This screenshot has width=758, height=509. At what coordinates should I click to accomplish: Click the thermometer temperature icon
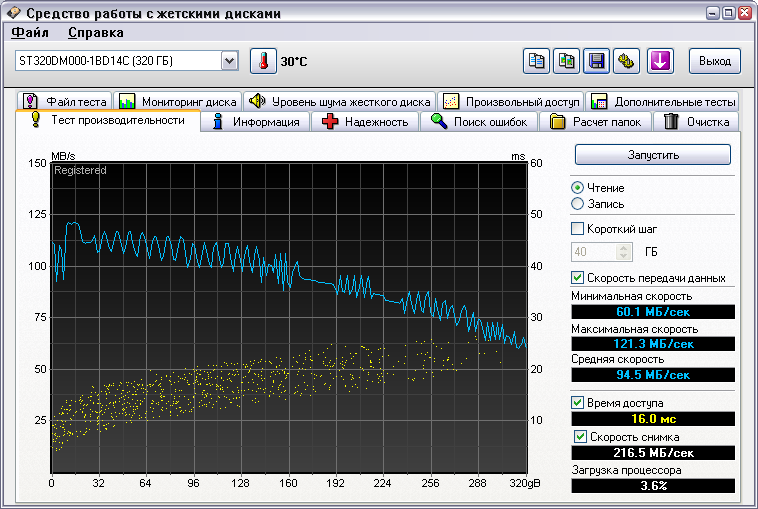tap(262, 61)
